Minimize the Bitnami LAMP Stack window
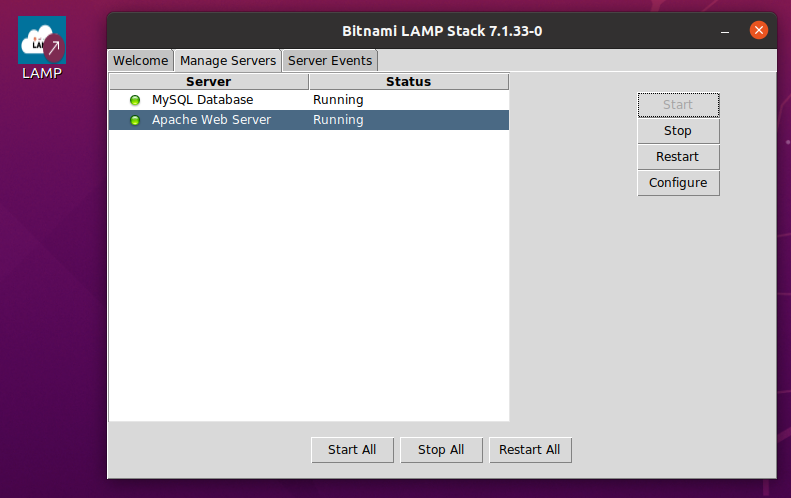The height and width of the screenshot is (498, 791). (x=725, y=31)
